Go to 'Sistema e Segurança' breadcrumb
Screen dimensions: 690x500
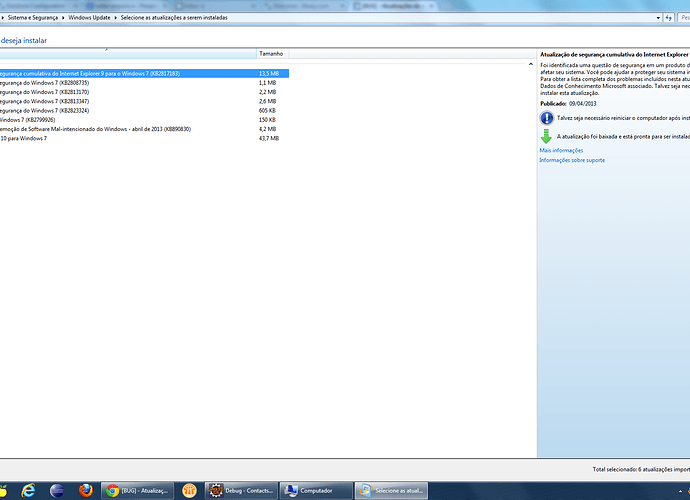tap(33, 18)
